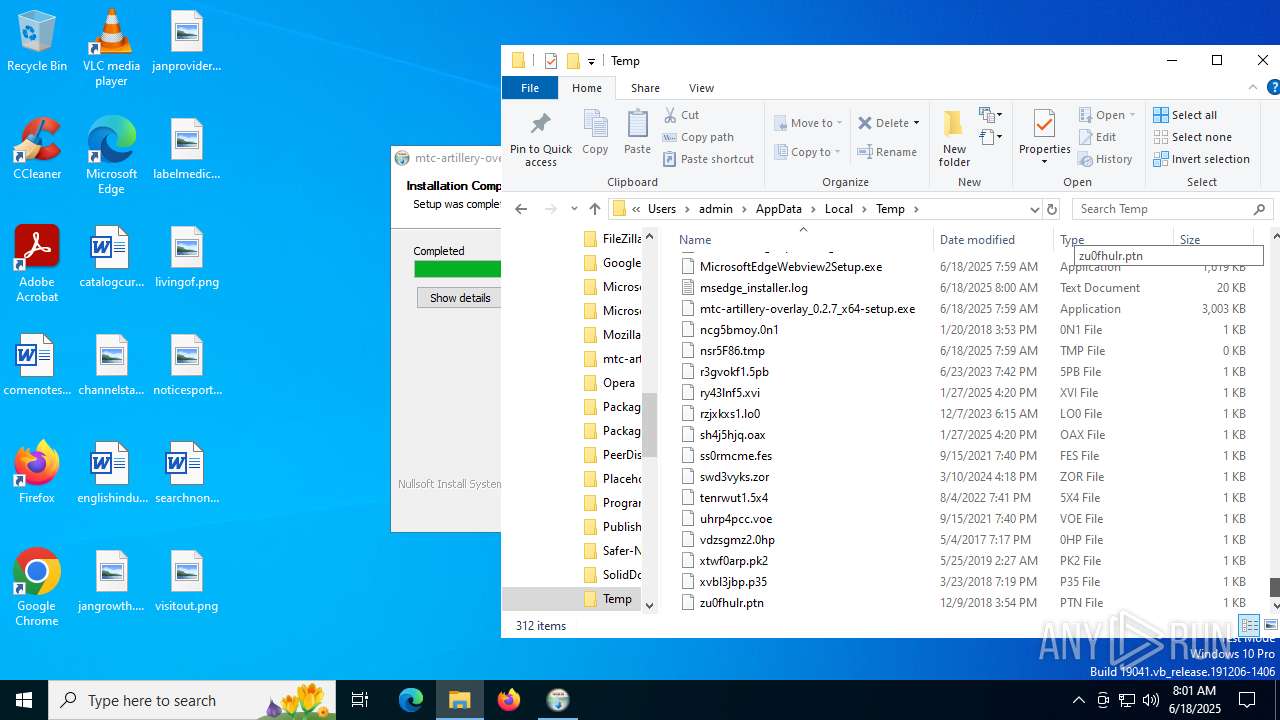The image size is (1280, 720).
Task: Click Show details in installer window
Action: tap(460, 298)
